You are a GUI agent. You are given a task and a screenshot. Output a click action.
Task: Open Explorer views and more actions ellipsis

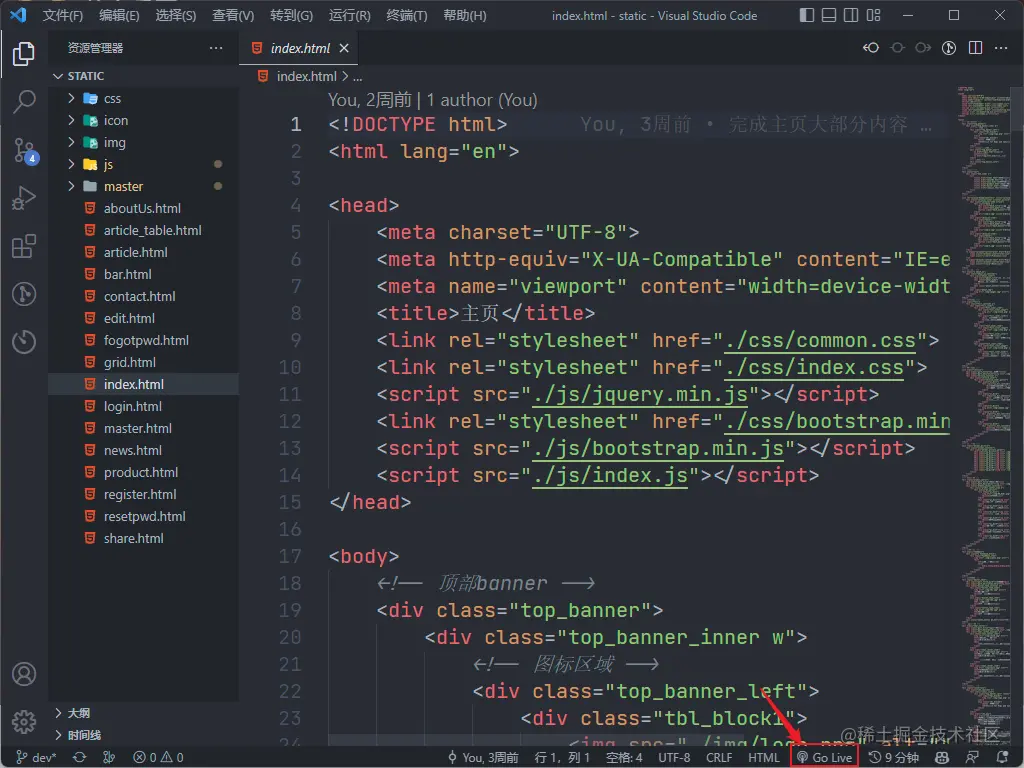216,48
